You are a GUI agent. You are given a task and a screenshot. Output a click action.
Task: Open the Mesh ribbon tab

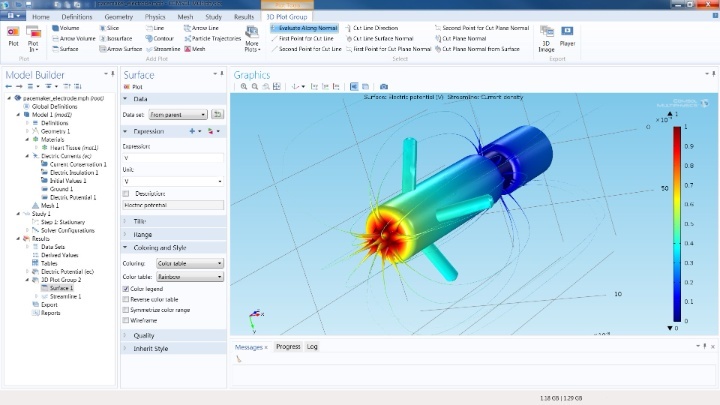pyautogui.click(x=185, y=17)
